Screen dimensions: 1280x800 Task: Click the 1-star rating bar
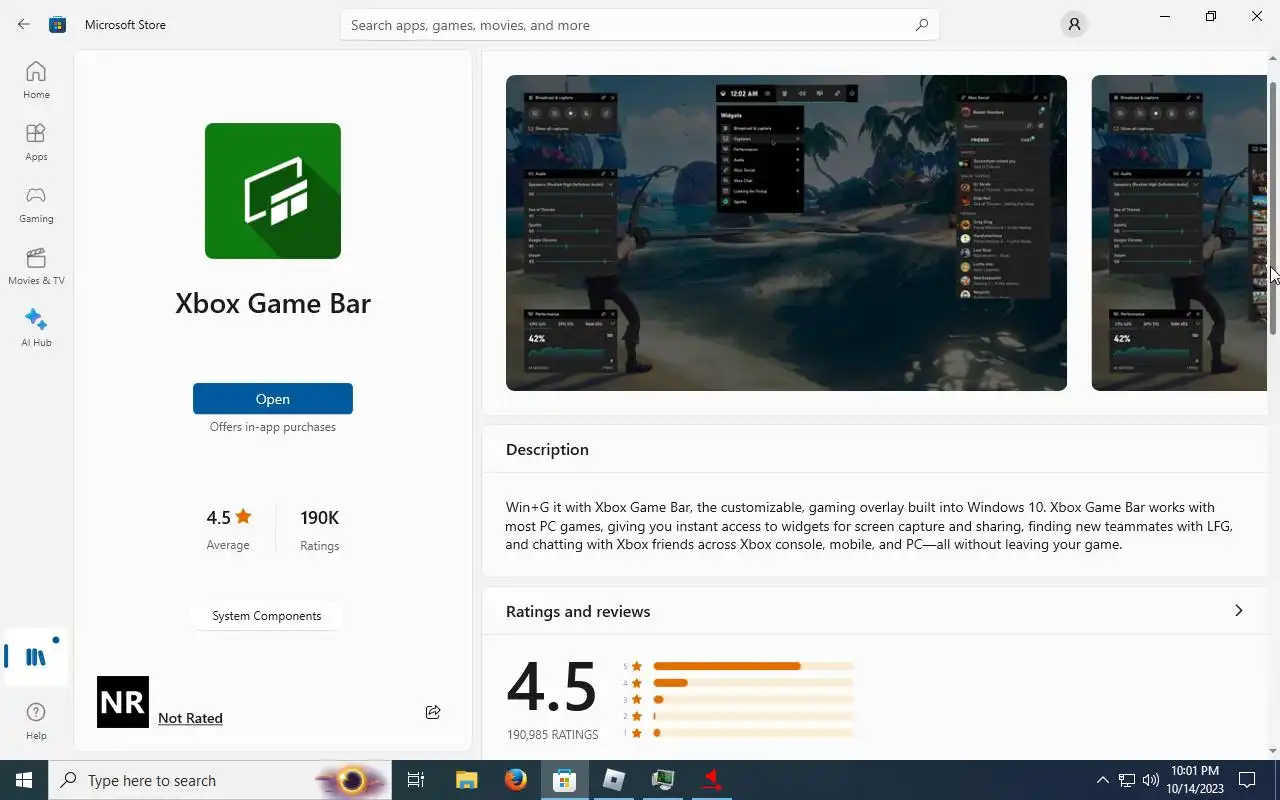(753, 733)
